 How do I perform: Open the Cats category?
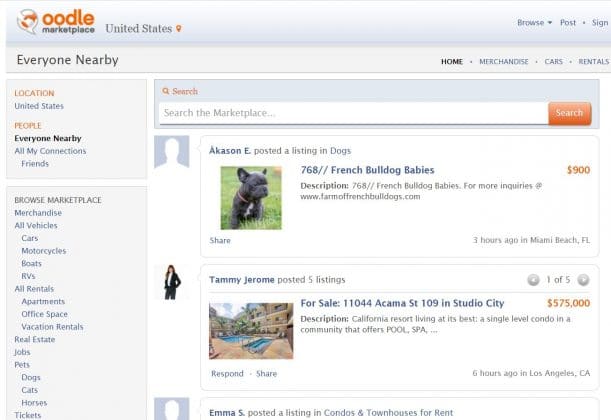point(30,390)
